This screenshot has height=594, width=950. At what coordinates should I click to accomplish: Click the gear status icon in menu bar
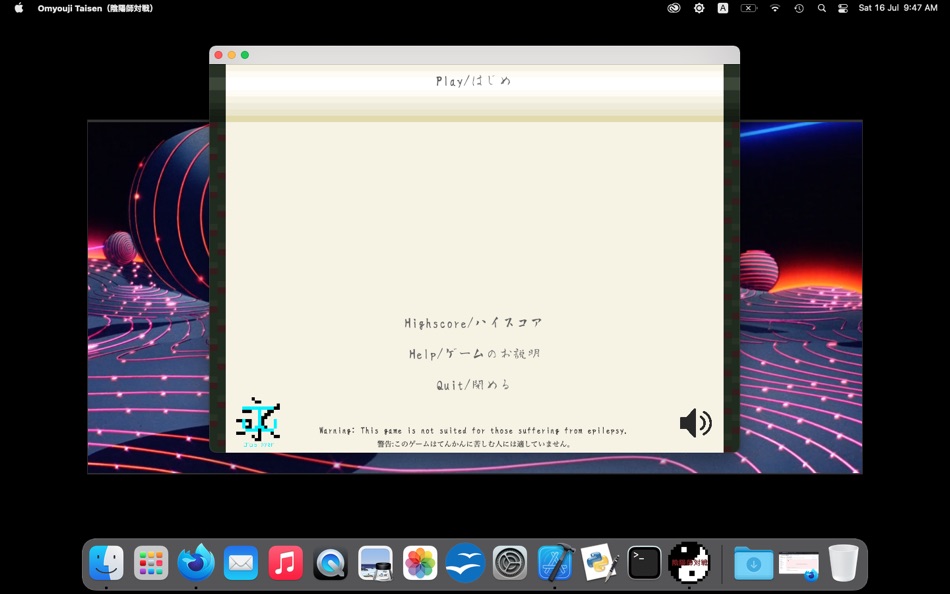699,8
